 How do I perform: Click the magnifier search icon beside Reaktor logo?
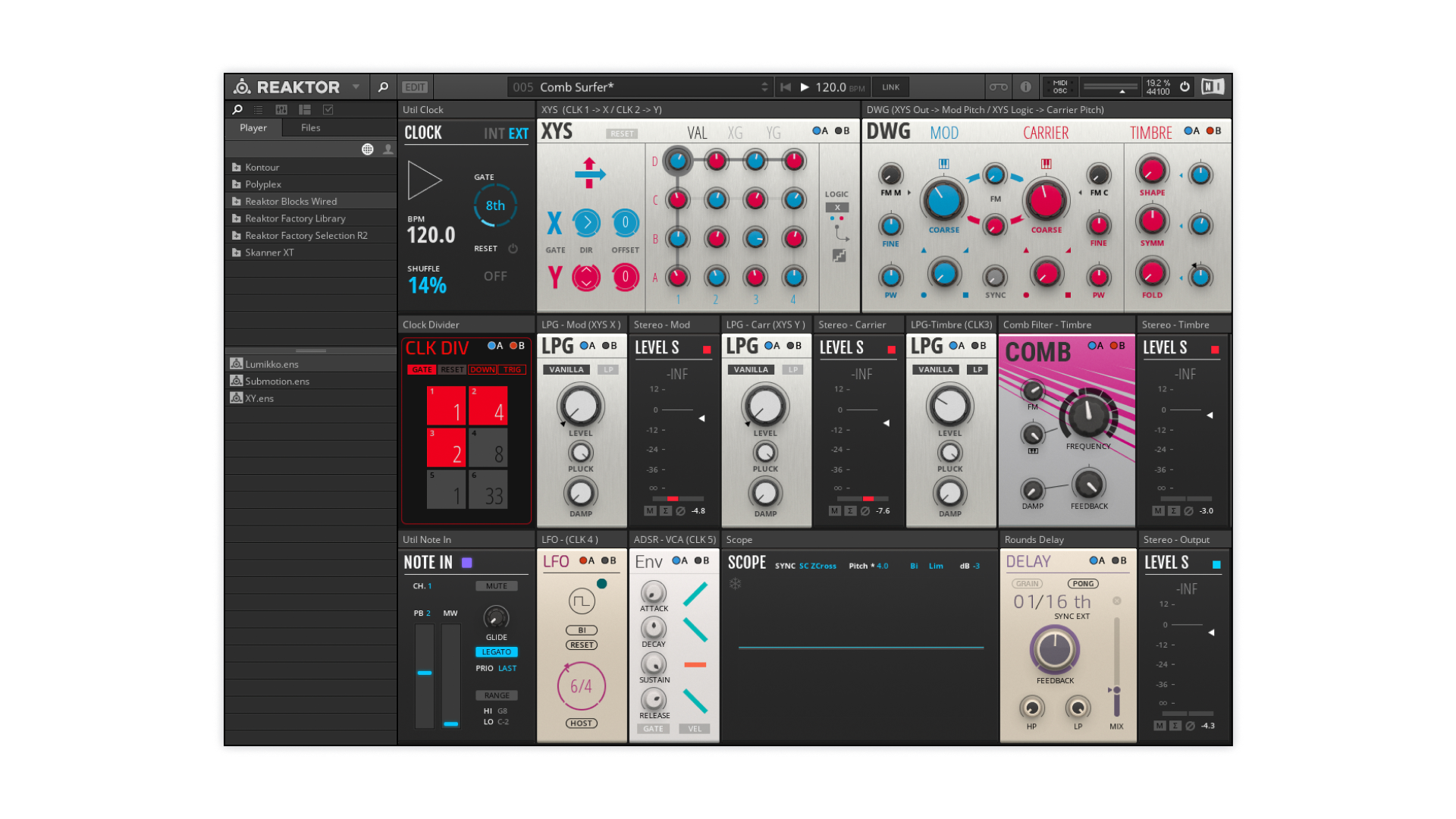click(x=383, y=87)
